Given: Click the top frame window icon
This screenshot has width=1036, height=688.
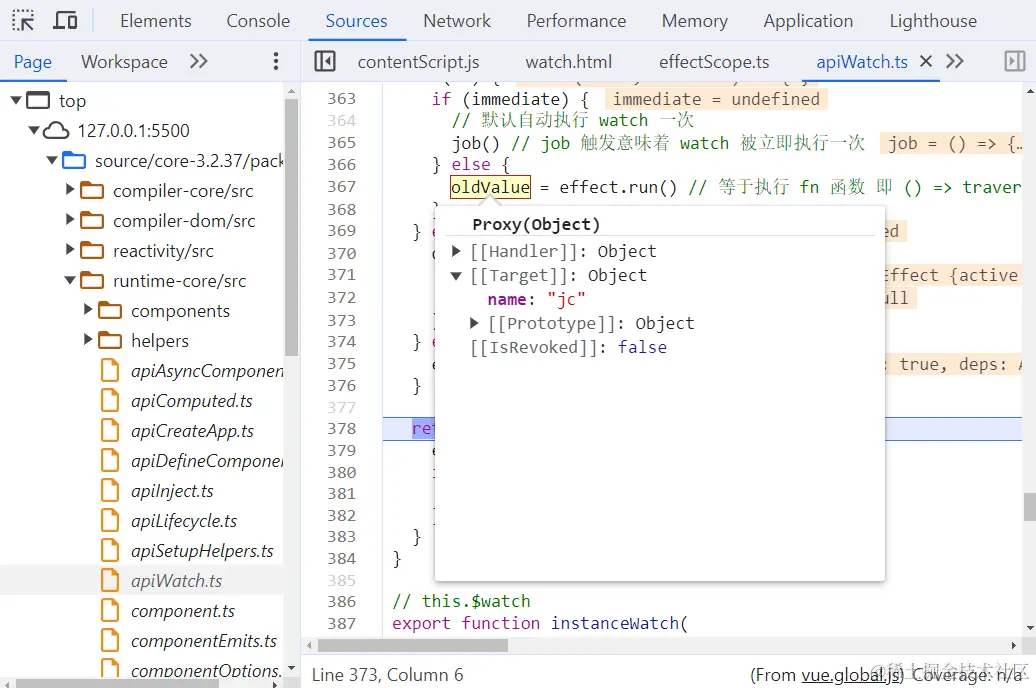Looking at the screenshot, I should click(x=38, y=100).
